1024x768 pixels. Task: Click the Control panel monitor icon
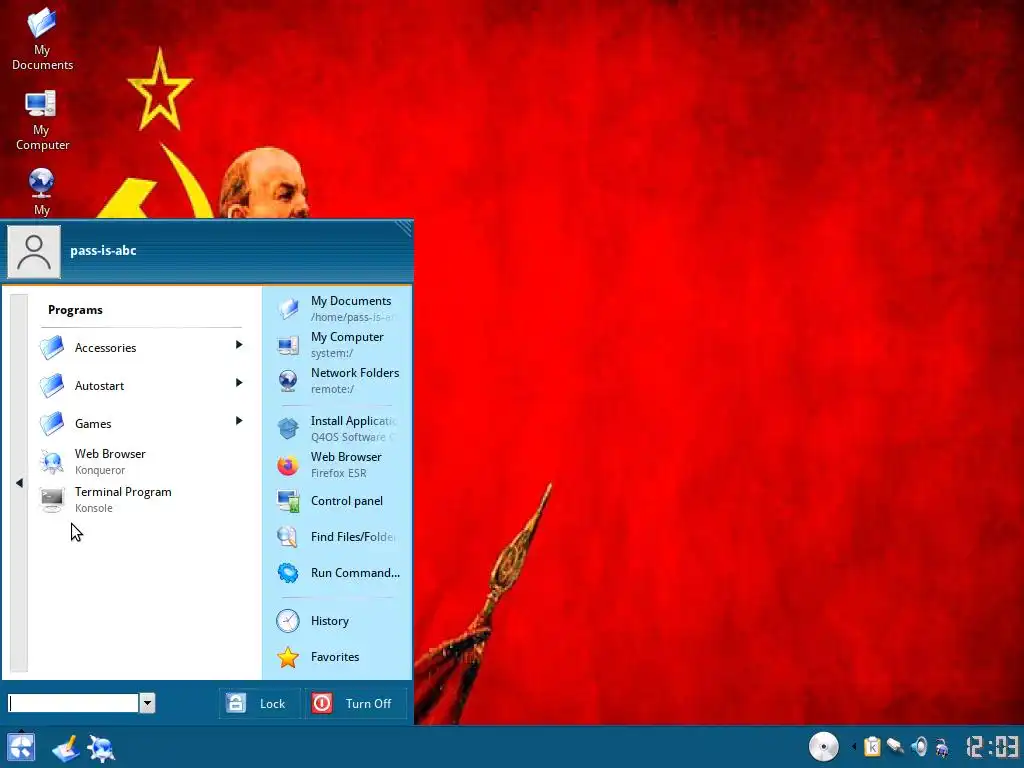[287, 502]
